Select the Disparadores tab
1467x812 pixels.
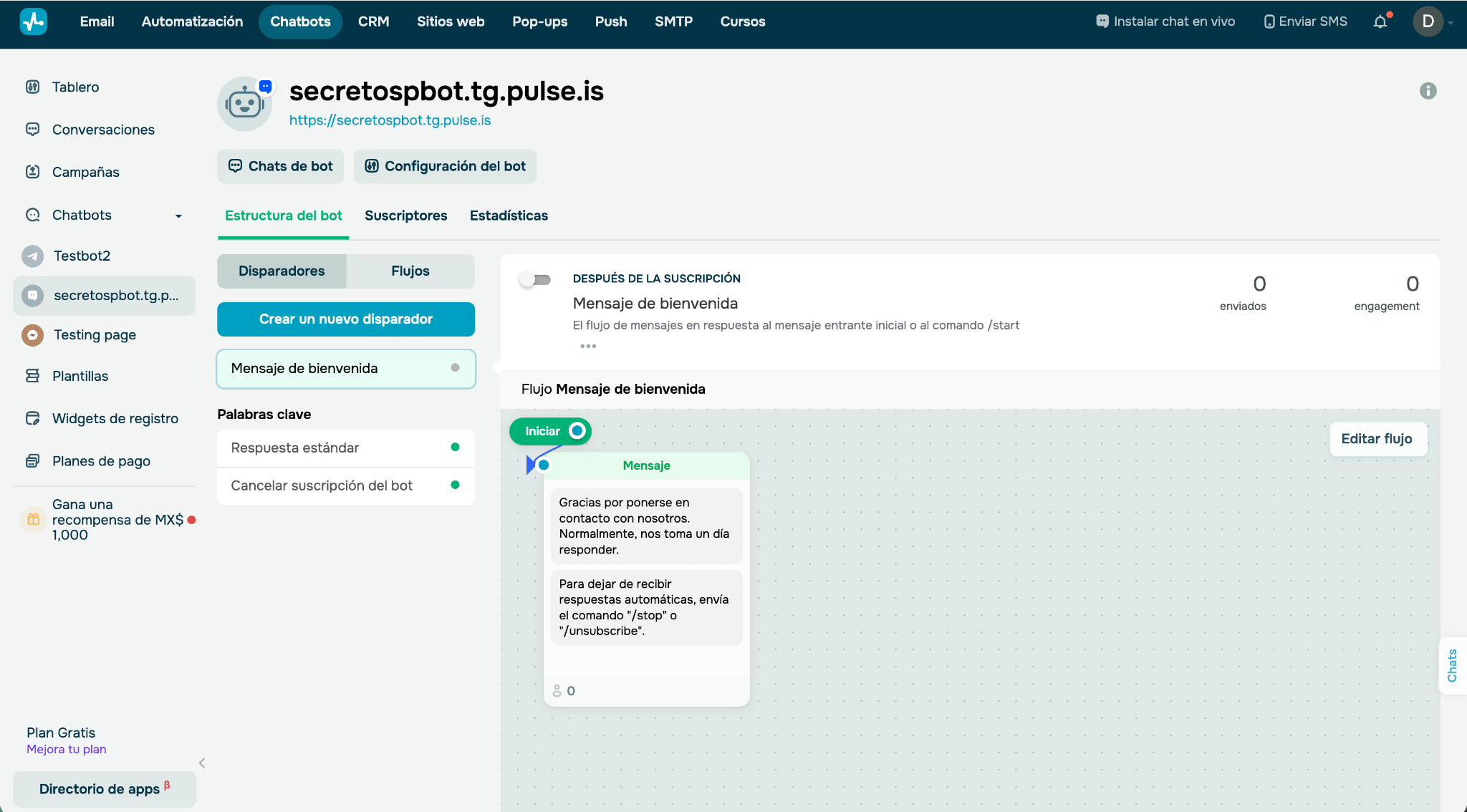click(282, 271)
